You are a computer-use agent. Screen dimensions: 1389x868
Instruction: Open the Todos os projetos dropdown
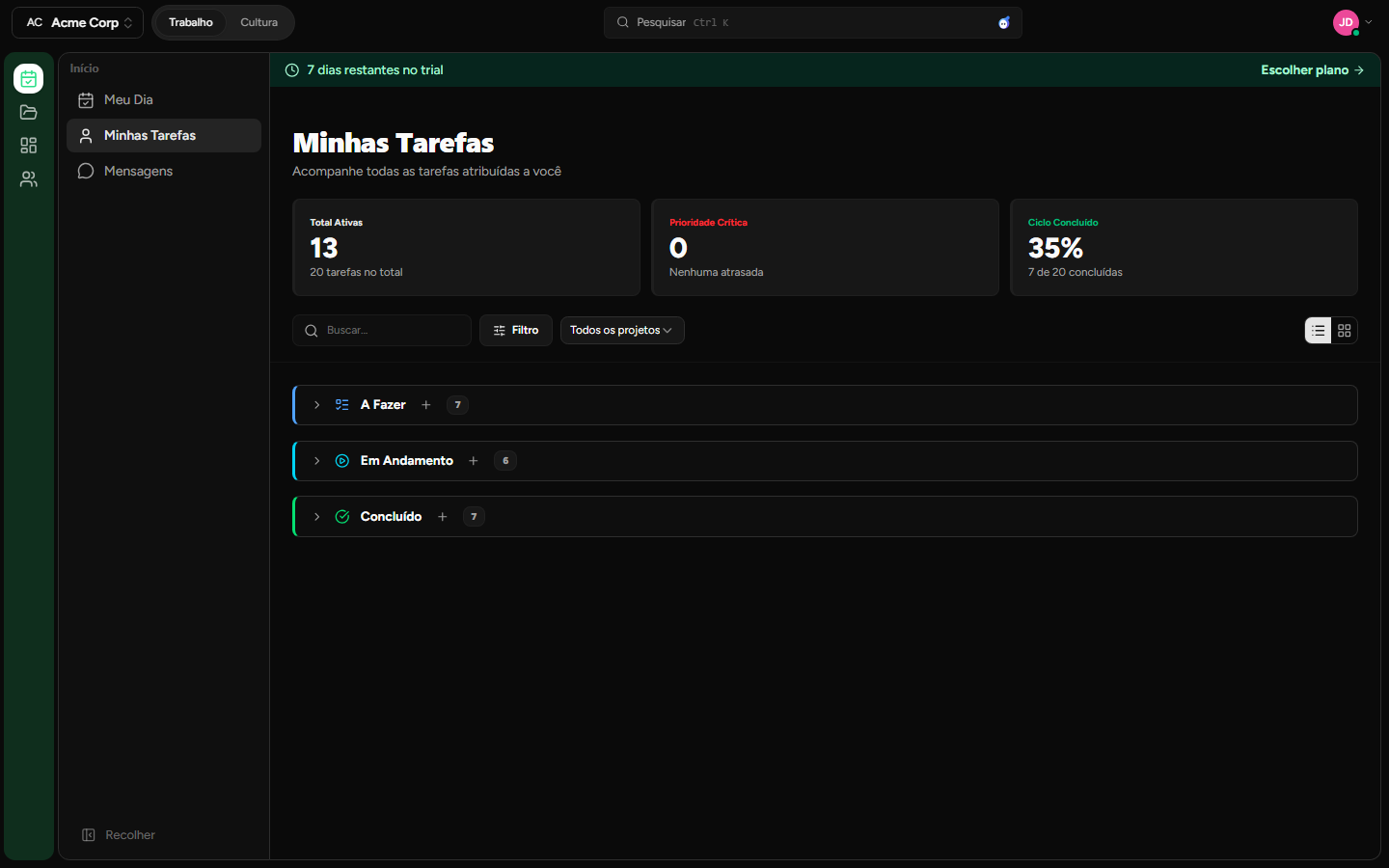point(622,331)
